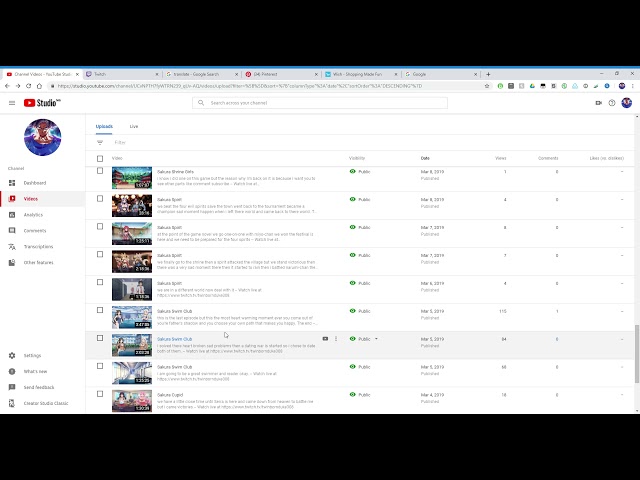Close the Pinterest browser tab
The image size is (640, 480).
point(316,74)
